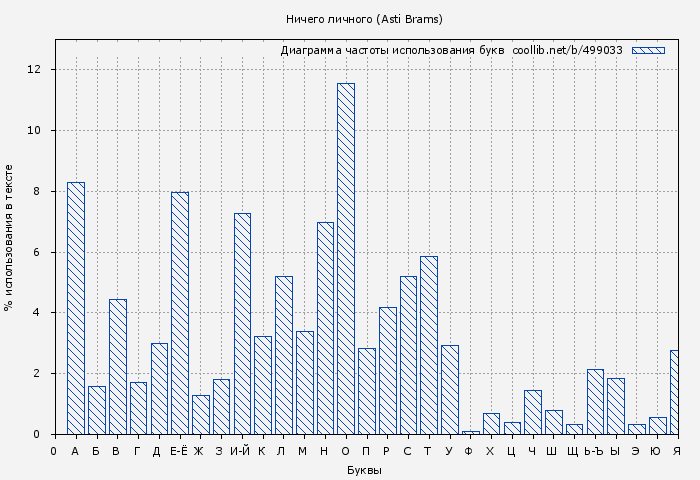700x480 pixels.
Task: Click the bar for letter В
Action: coord(118,366)
